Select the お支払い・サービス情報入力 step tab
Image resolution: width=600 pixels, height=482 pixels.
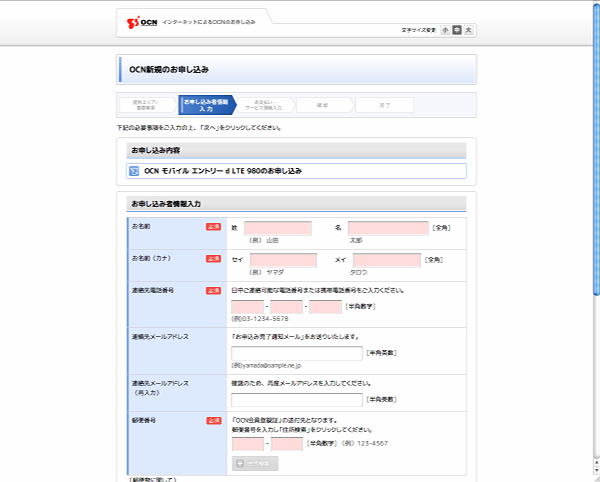(x=265, y=105)
